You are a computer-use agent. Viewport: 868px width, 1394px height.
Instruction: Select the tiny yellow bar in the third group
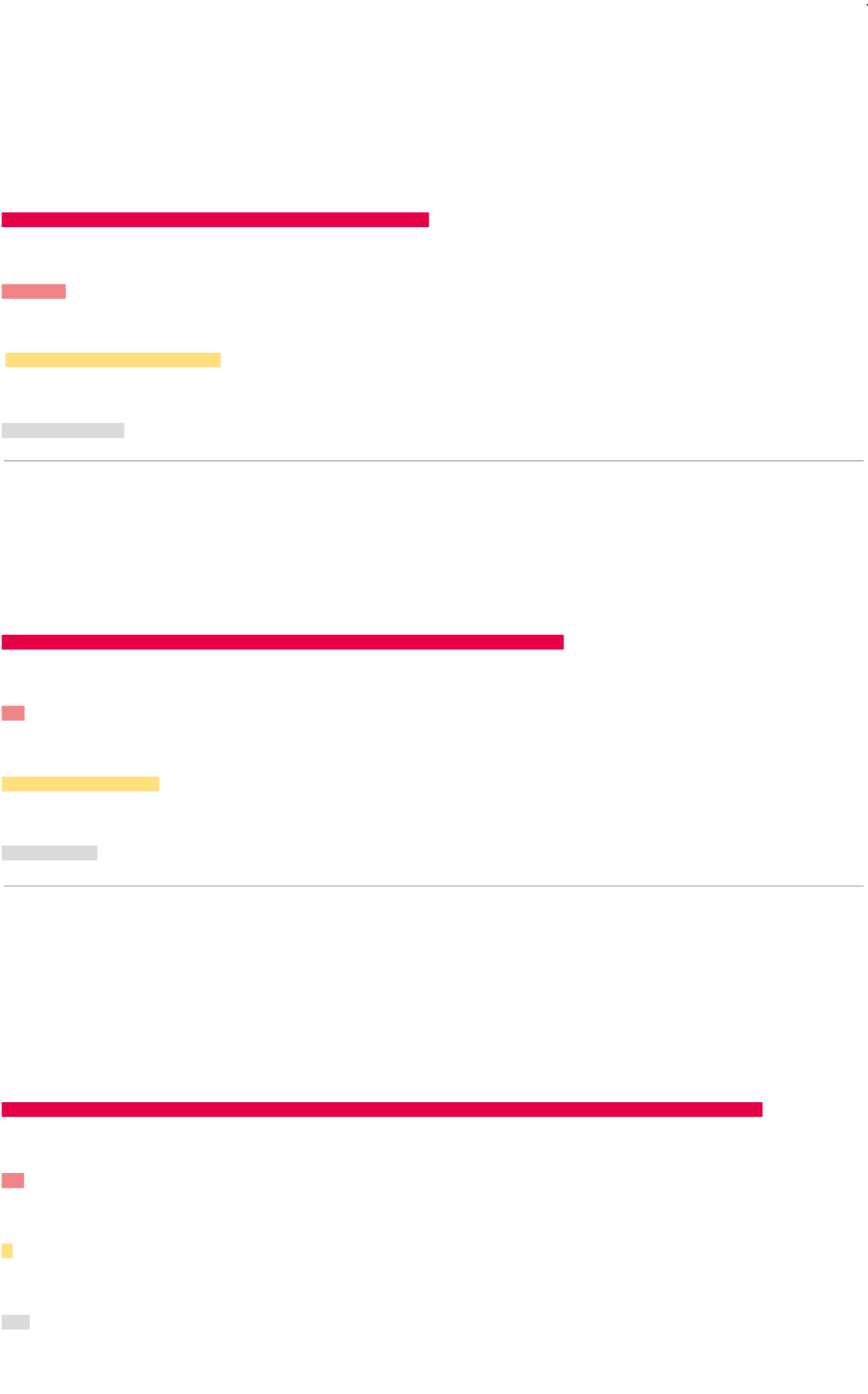pos(7,1251)
